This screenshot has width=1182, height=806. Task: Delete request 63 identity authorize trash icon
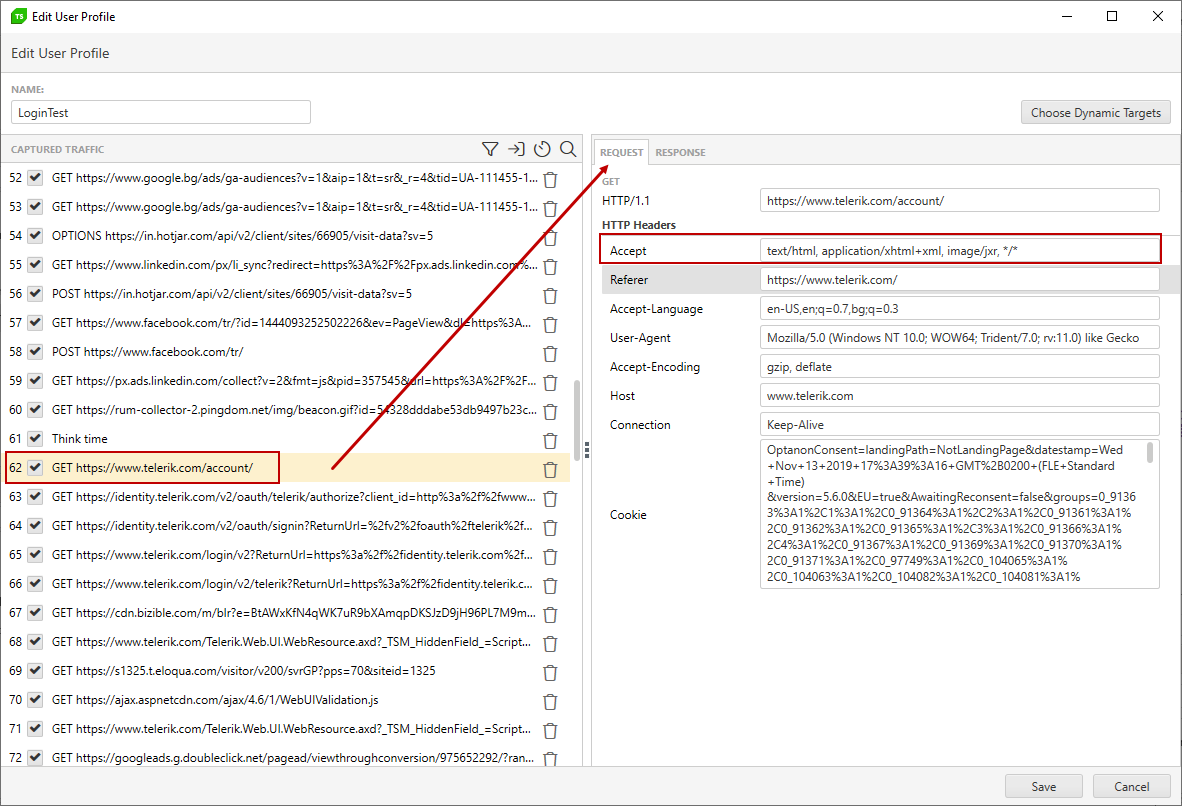click(x=550, y=498)
